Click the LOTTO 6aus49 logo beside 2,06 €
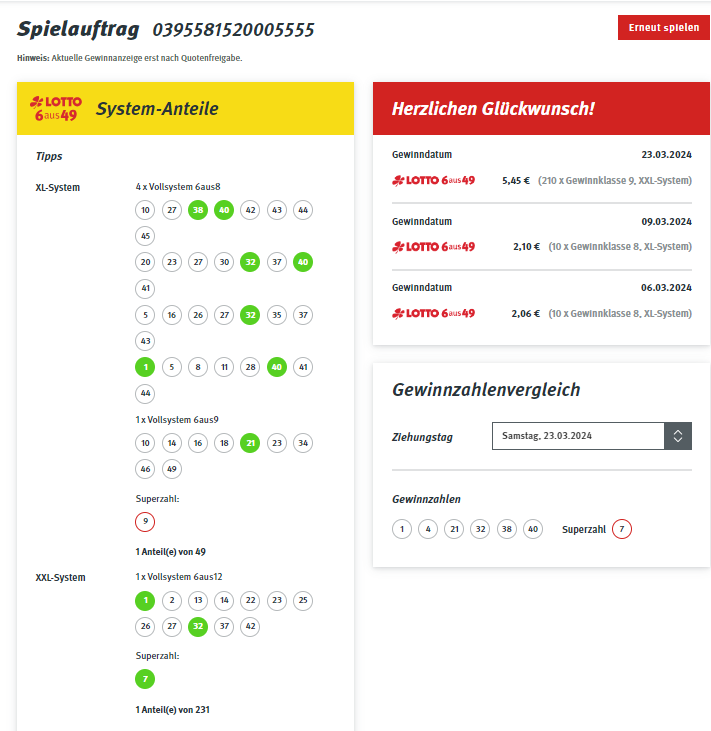Viewport: 711px width, 731px height. 434,313
